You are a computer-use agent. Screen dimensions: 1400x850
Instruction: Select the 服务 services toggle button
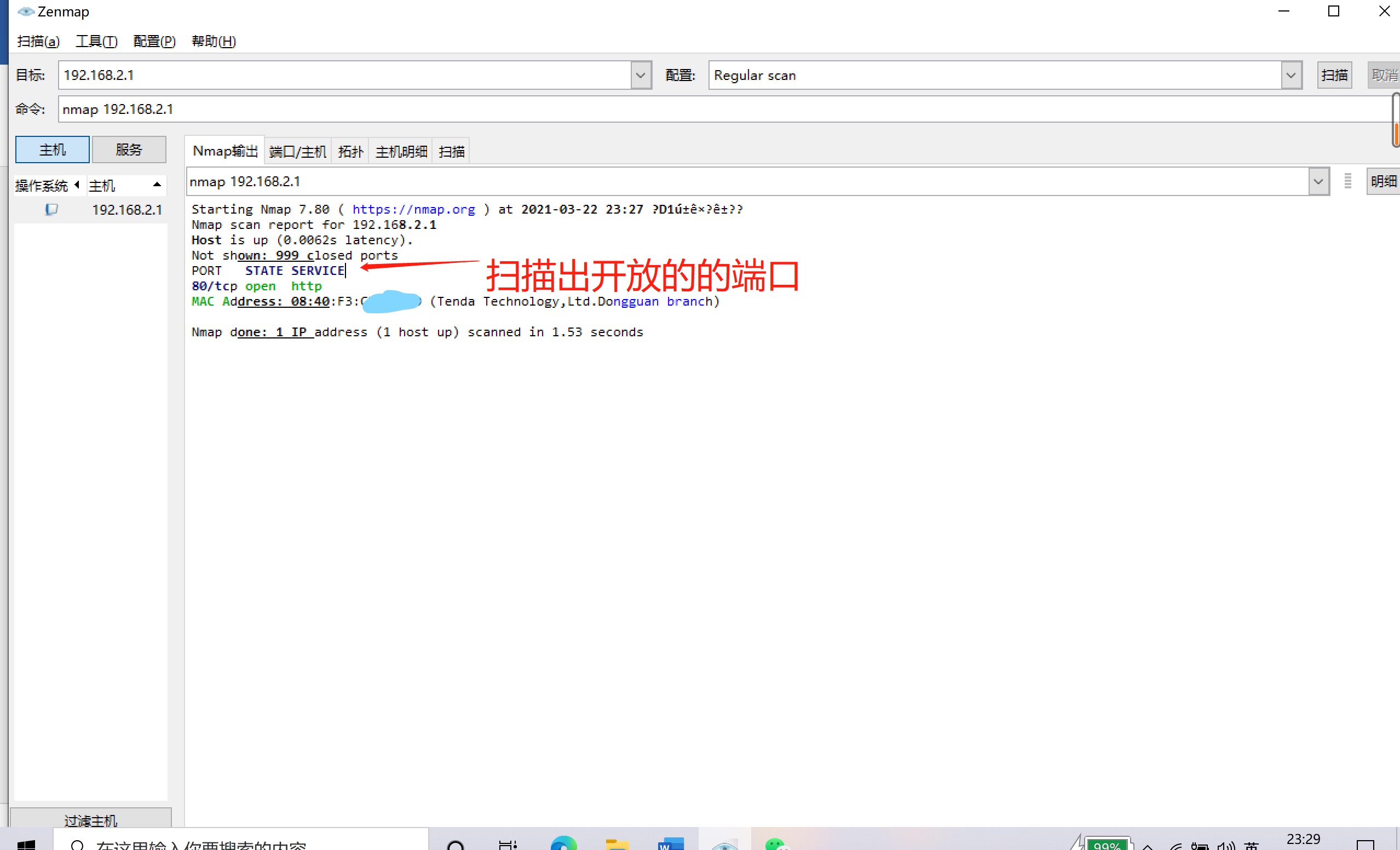(x=129, y=150)
